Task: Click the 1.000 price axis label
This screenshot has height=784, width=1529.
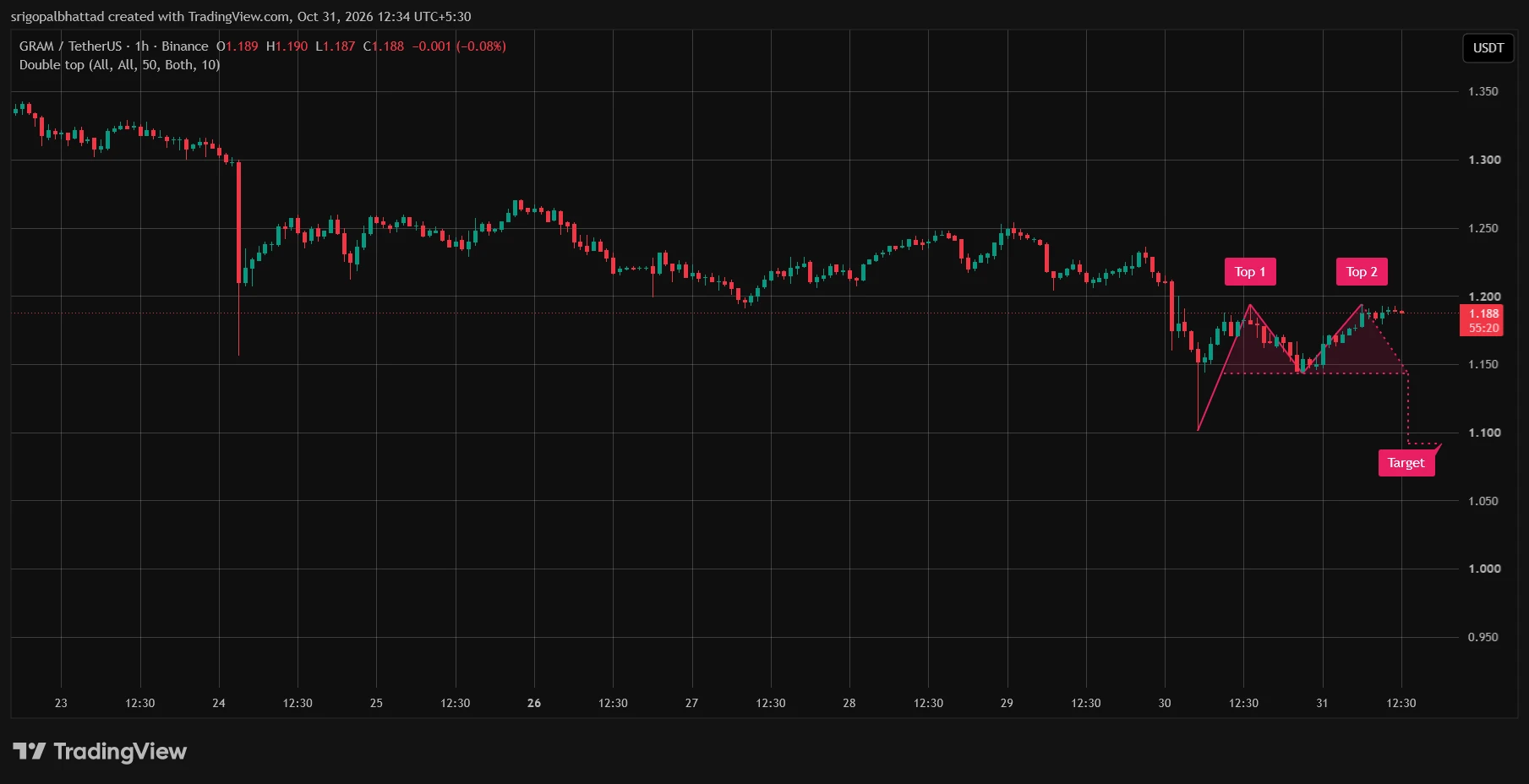Action: click(1483, 569)
